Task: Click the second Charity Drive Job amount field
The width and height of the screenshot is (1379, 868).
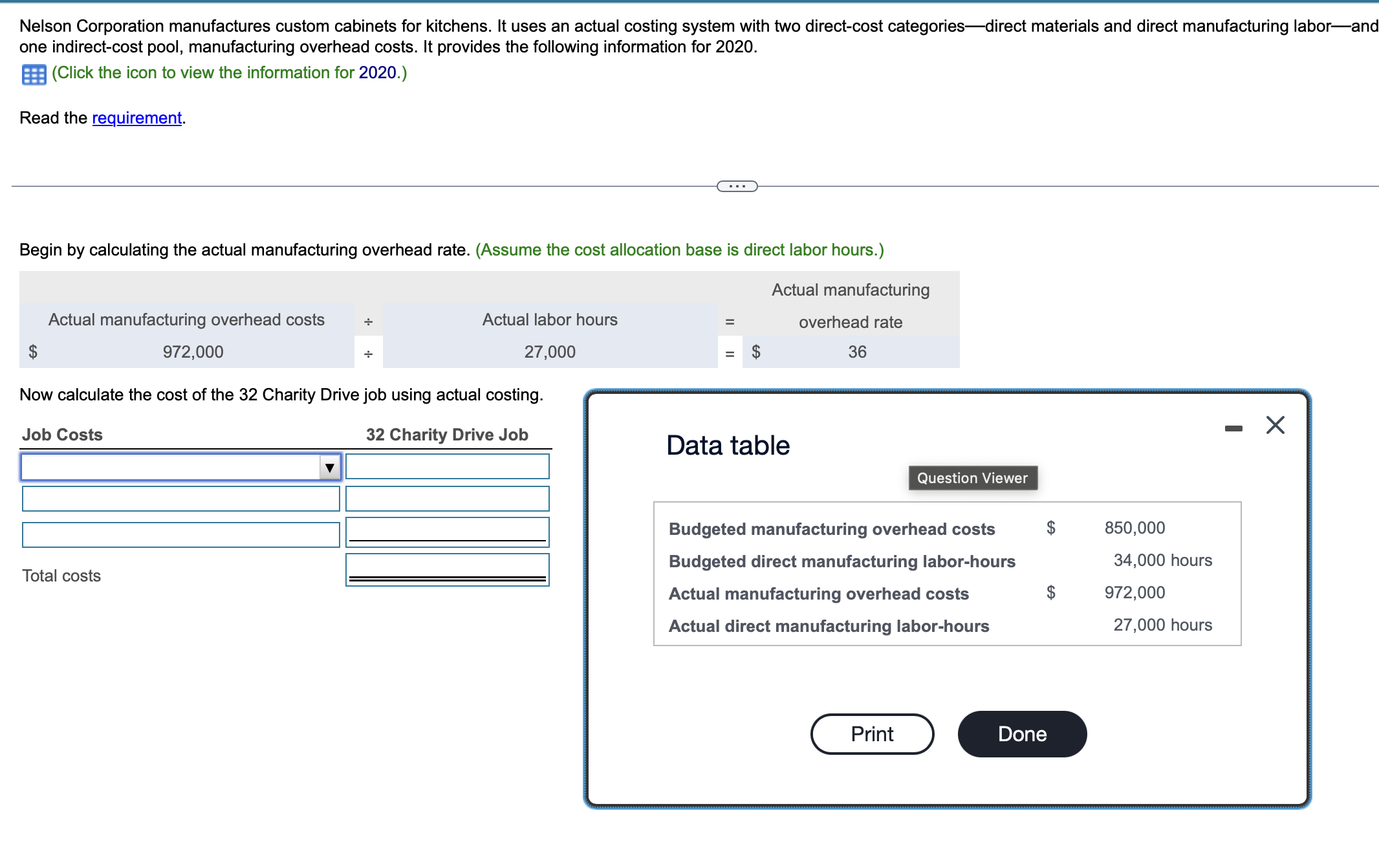Action: [x=447, y=499]
